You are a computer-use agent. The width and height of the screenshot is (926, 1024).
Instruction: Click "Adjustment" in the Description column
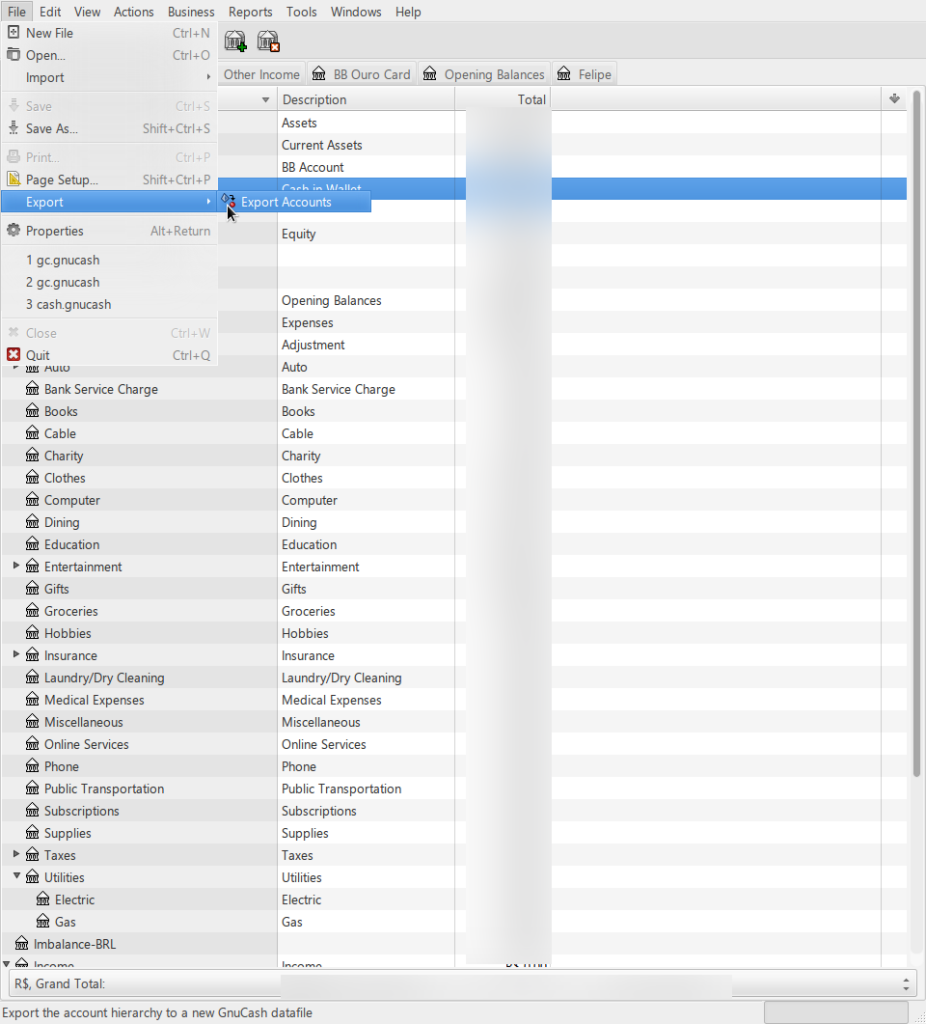tap(313, 345)
